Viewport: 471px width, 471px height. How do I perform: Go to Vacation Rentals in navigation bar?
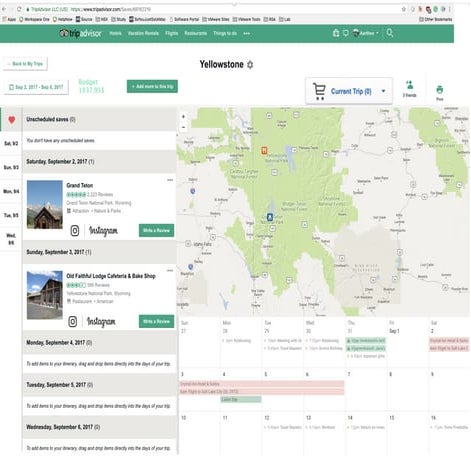point(143,33)
